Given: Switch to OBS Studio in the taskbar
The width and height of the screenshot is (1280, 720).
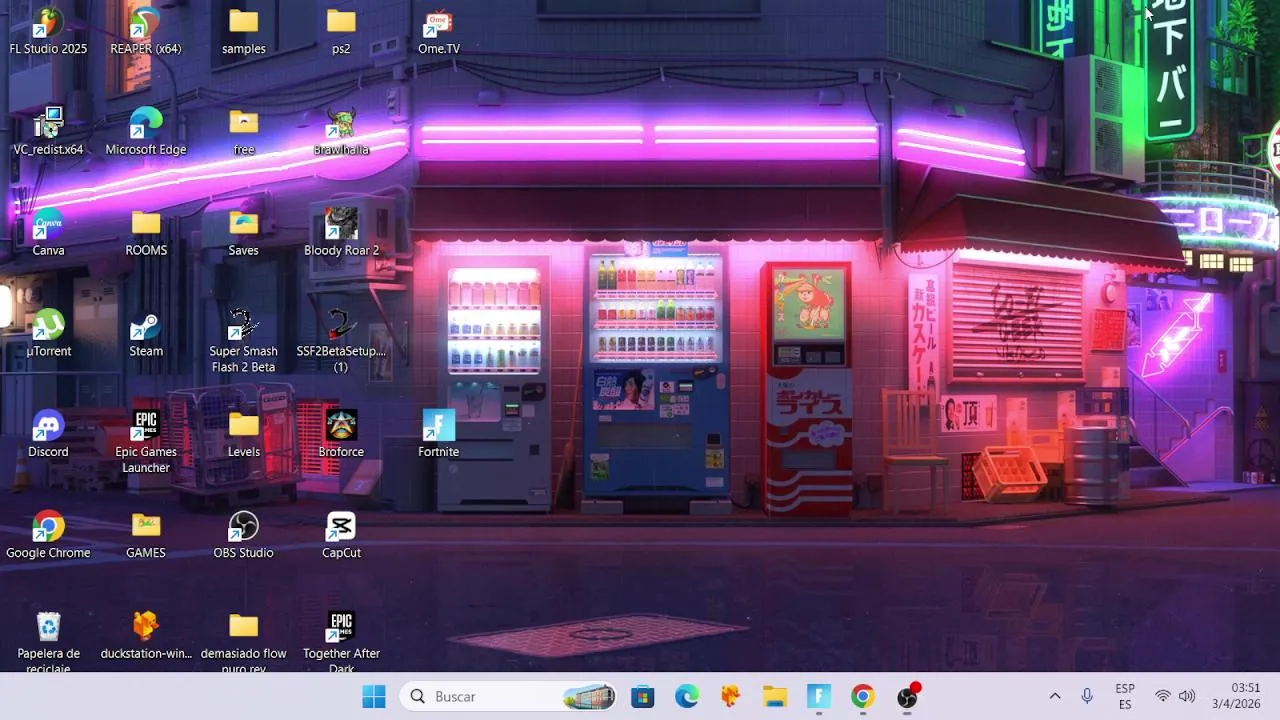Looking at the screenshot, I should coord(907,697).
